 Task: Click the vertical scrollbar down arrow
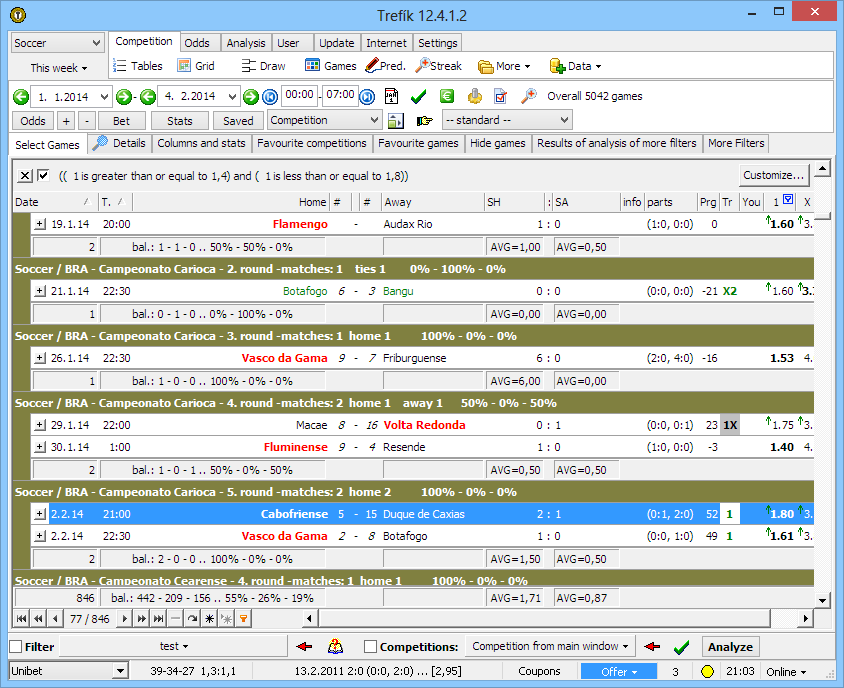tap(822, 601)
